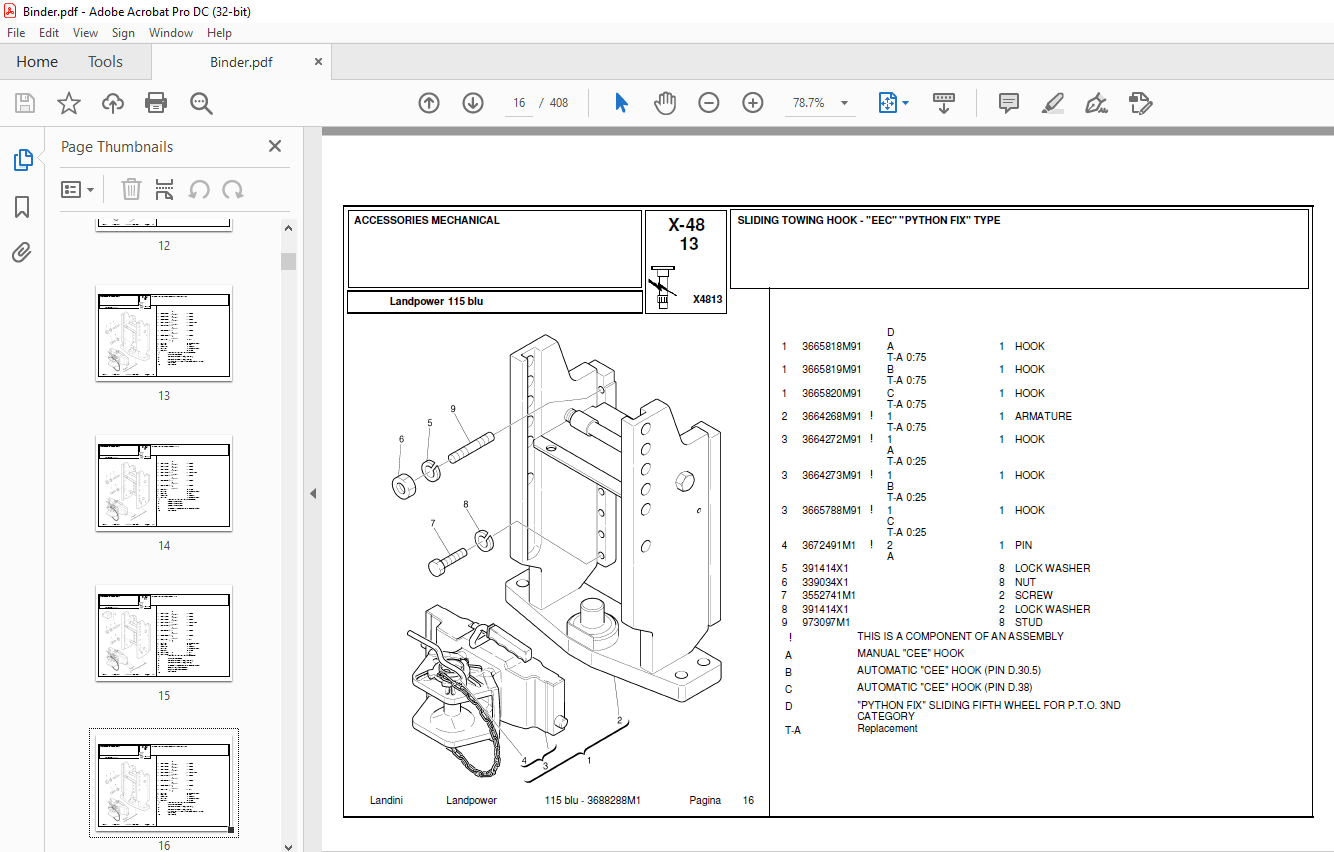Rotate the page clockwise
This screenshot has width=1334, height=852.
[x=233, y=189]
